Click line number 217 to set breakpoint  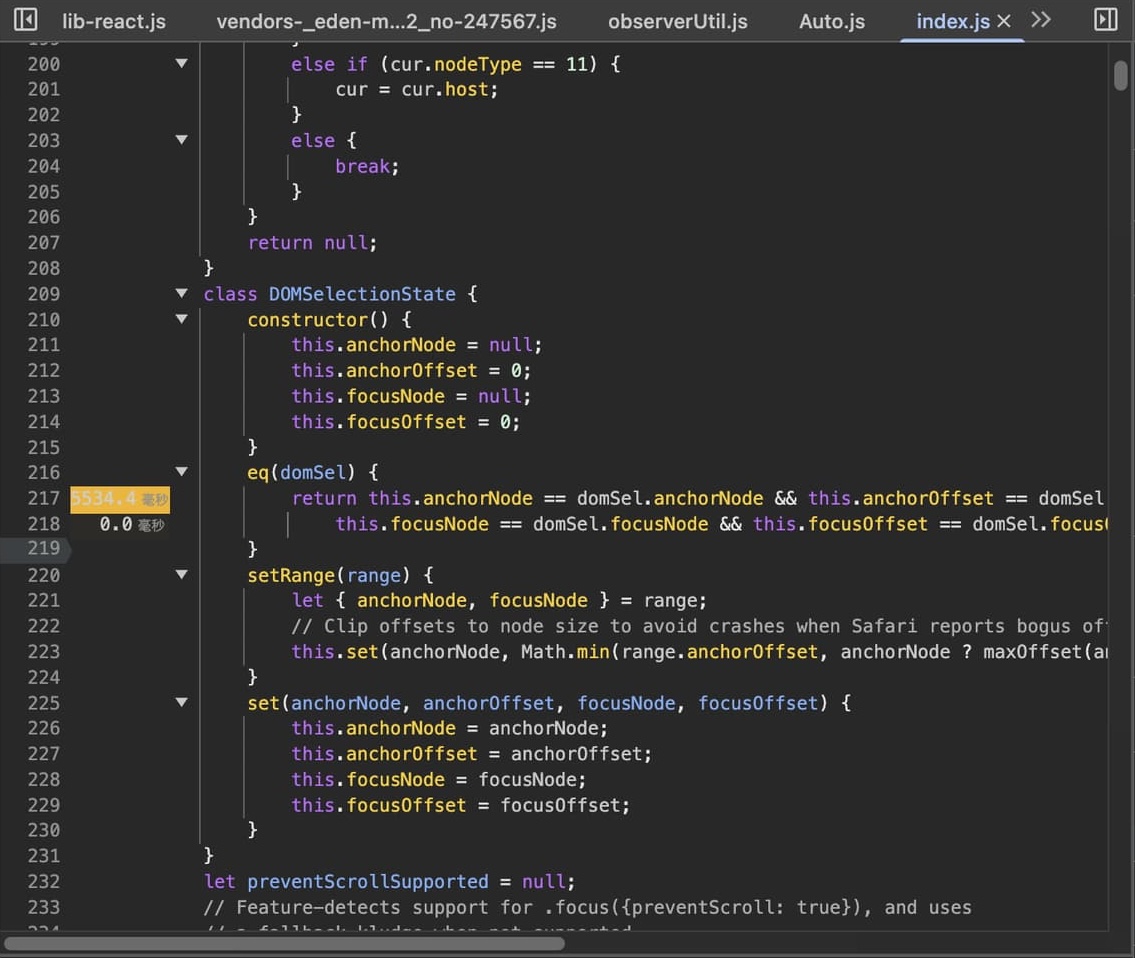44,498
